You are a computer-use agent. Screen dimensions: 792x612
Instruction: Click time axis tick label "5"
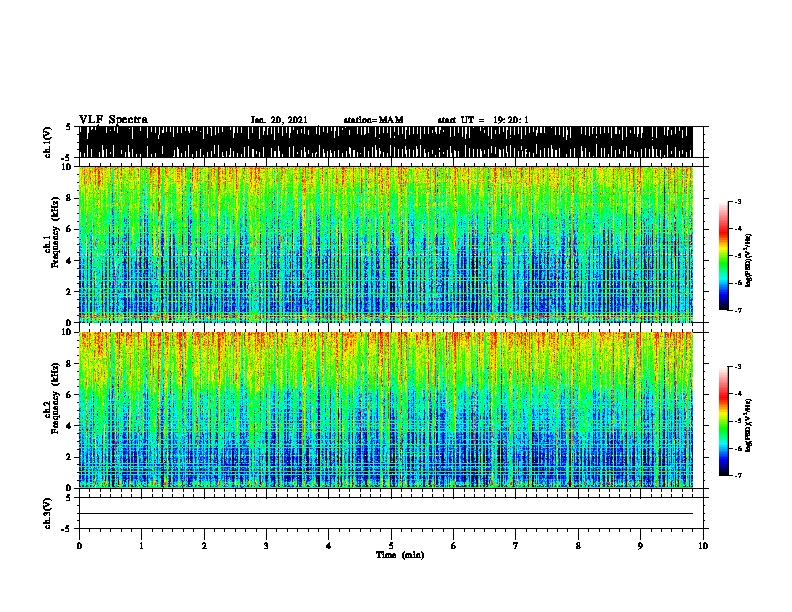(x=391, y=546)
